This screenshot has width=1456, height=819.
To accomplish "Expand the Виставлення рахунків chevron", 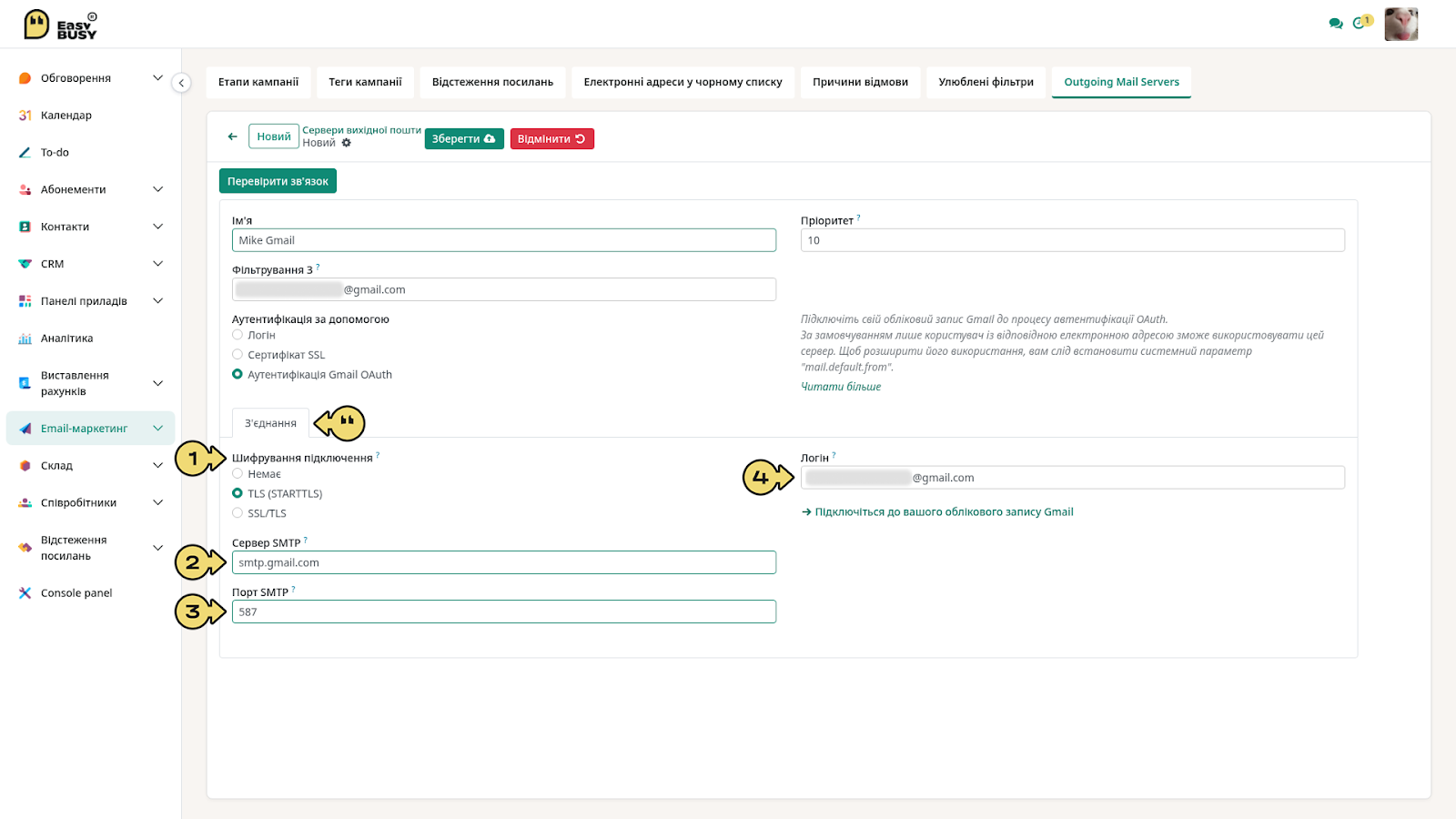I will [157, 383].
